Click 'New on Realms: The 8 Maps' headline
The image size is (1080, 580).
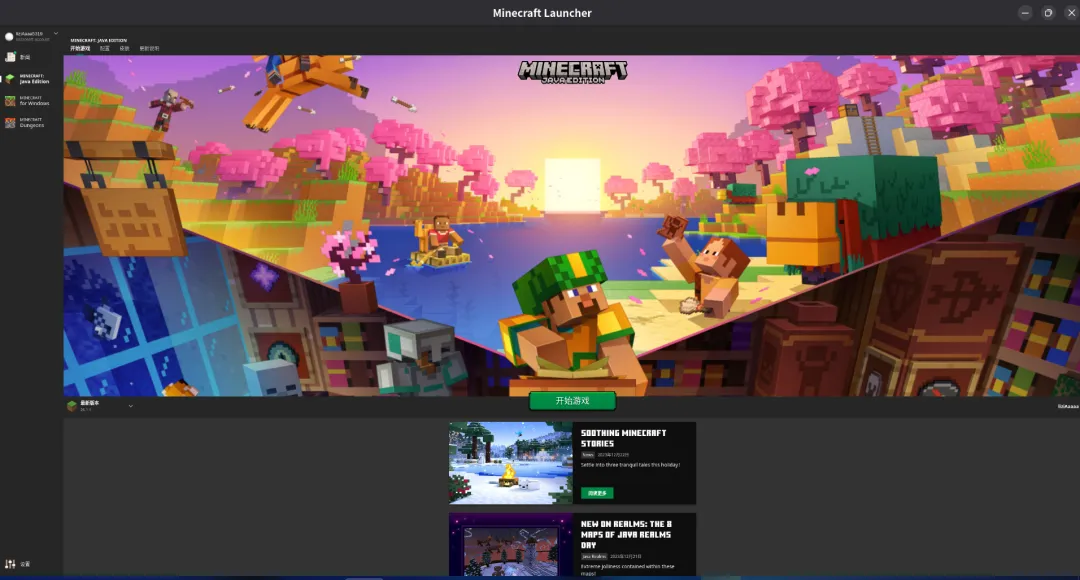coord(626,535)
